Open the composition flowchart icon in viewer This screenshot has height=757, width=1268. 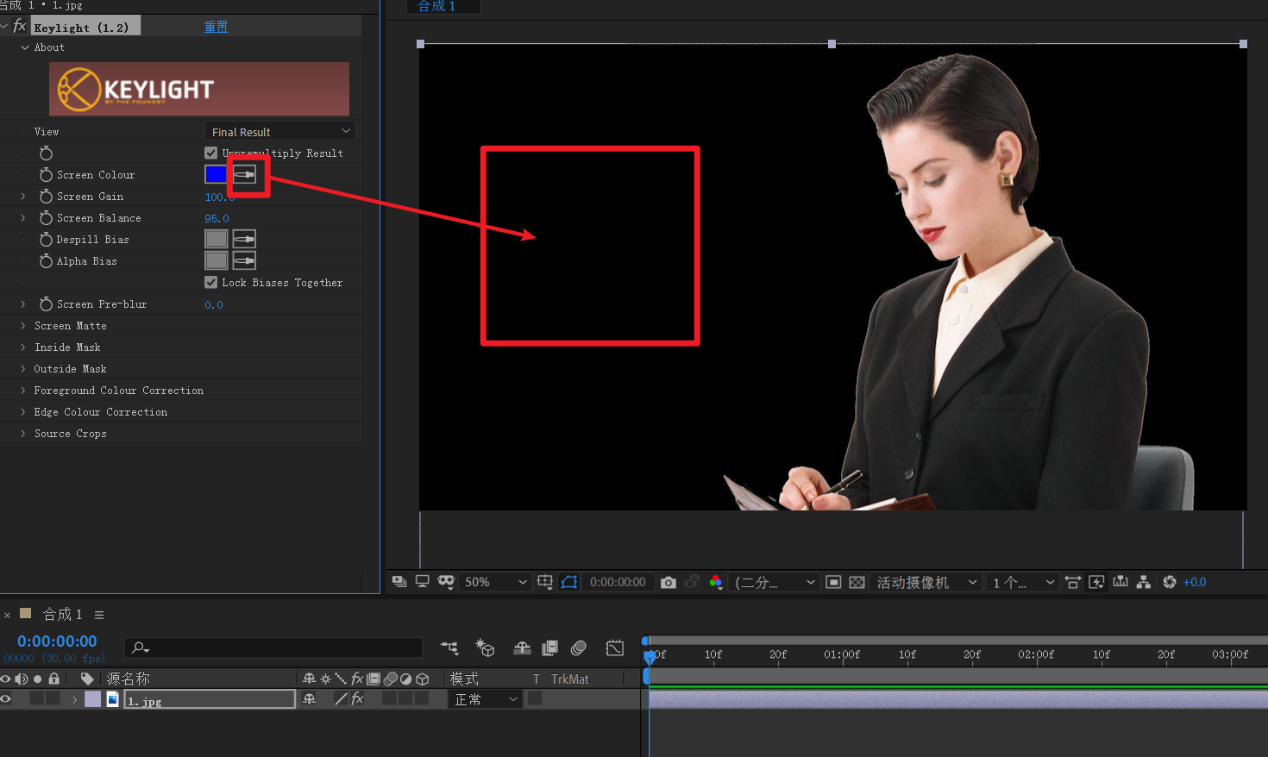point(1144,582)
